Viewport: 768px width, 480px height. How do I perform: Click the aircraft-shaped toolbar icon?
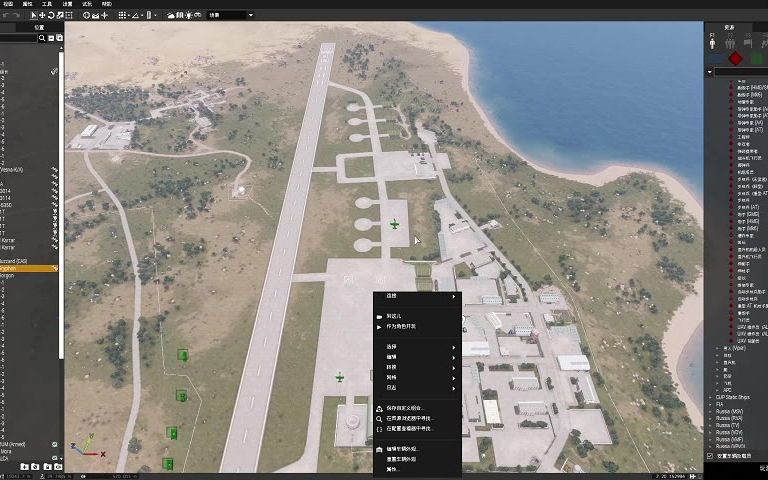[104, 15]
